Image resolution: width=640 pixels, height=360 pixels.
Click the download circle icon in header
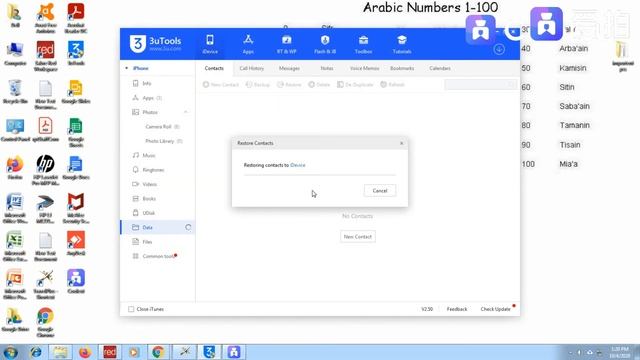[x=499, y=49]
